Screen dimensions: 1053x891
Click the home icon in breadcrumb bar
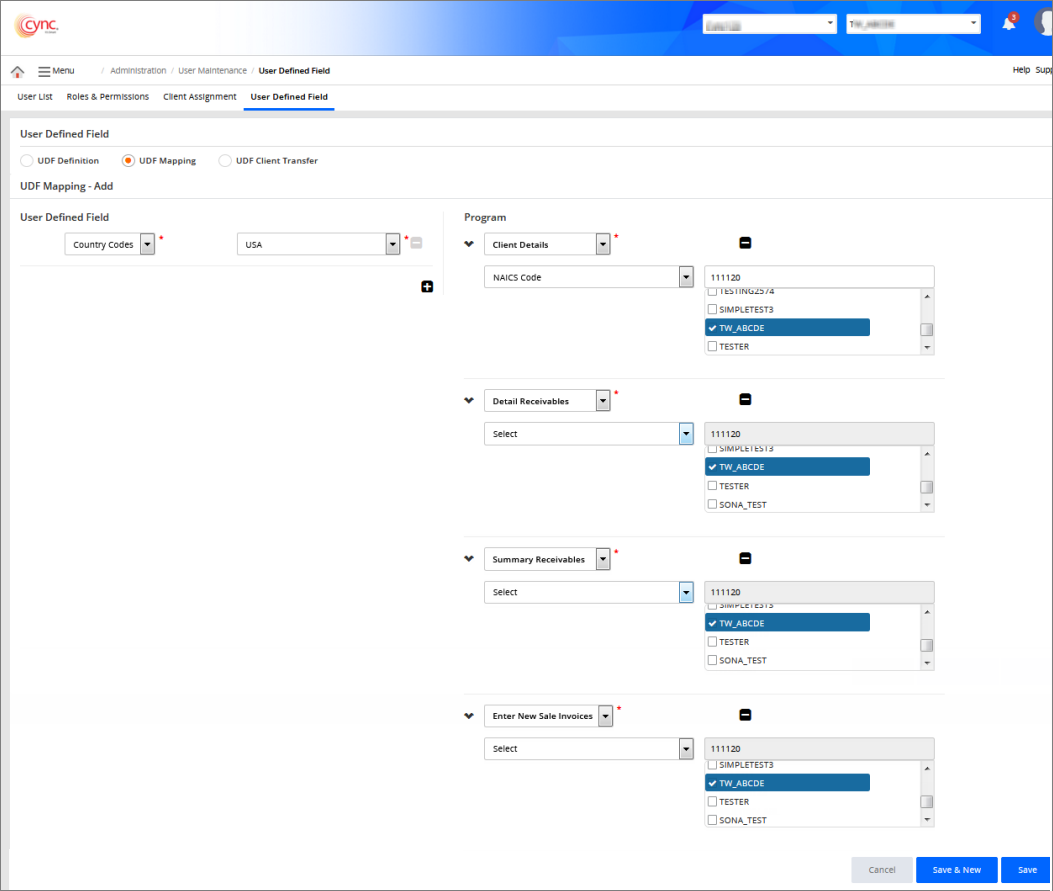17,71
